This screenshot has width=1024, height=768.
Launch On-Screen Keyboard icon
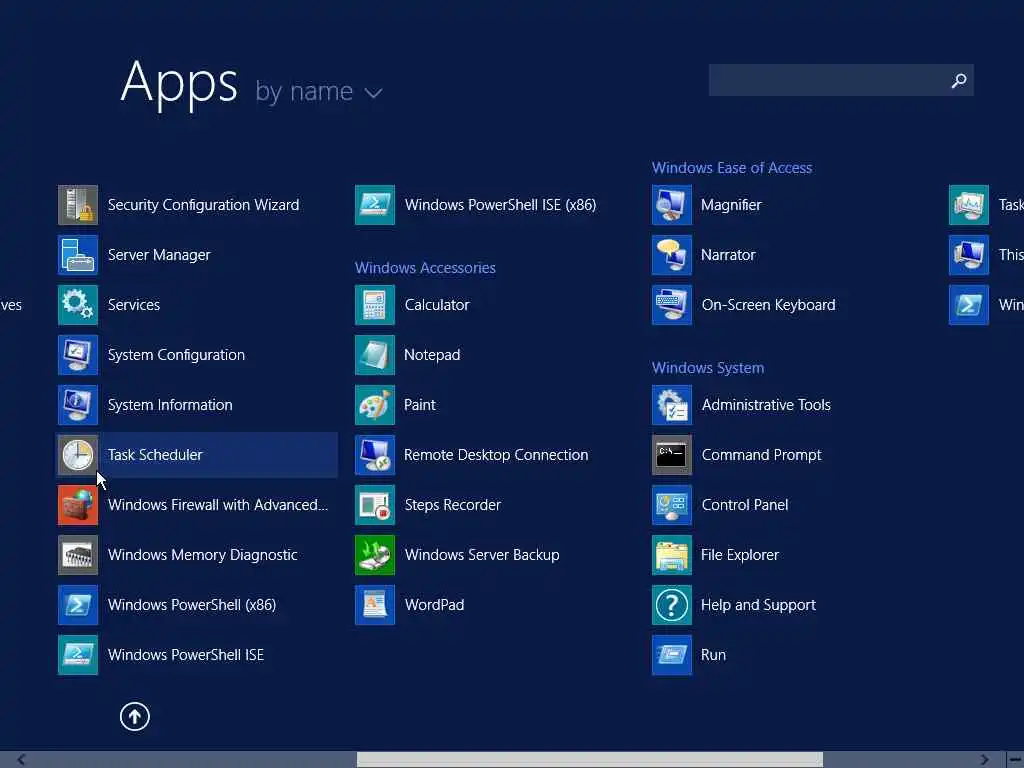pyautogui.click(x=672, y=305)
